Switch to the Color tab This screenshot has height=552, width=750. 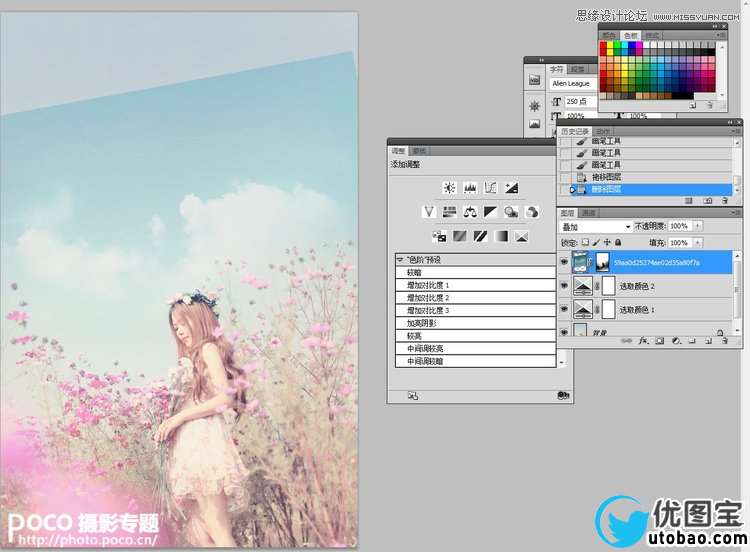(x=609, y=35)
